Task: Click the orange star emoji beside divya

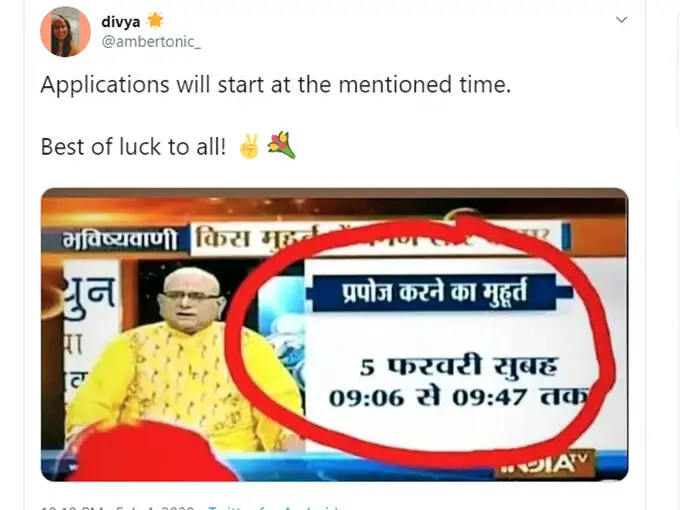Action: 155,20
